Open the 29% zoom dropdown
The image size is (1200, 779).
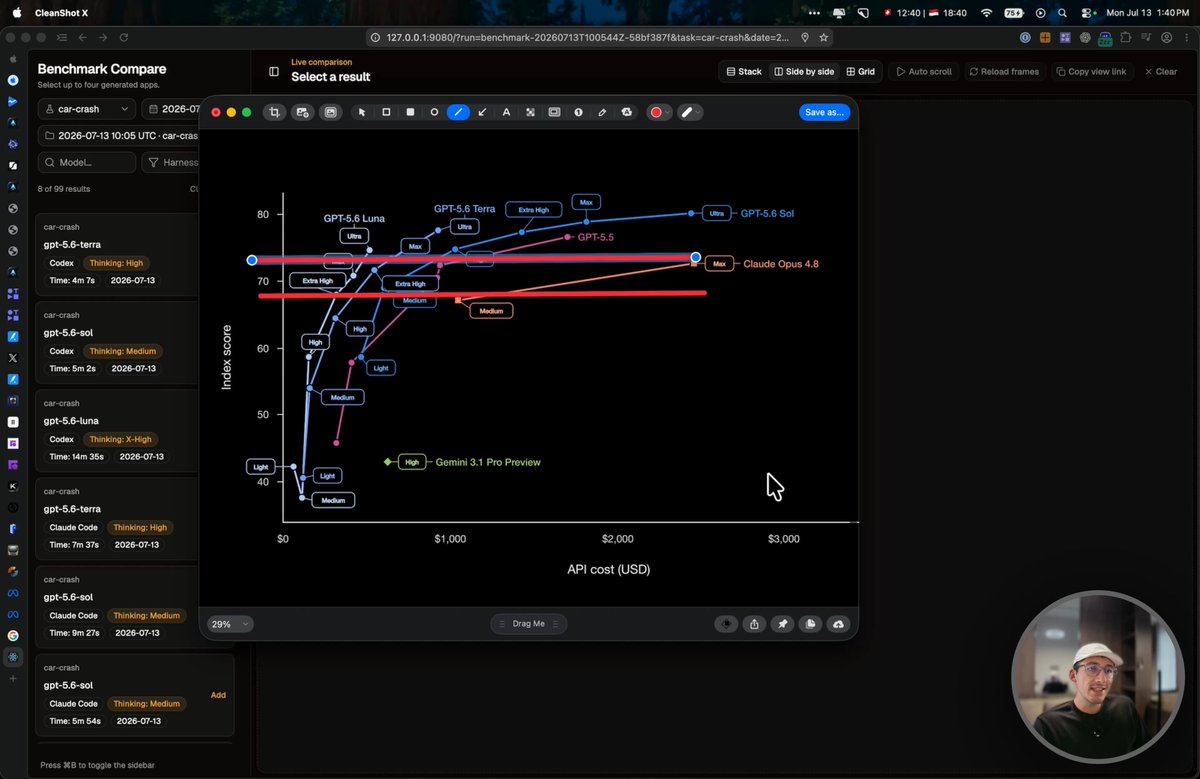[x=230, y=624]
